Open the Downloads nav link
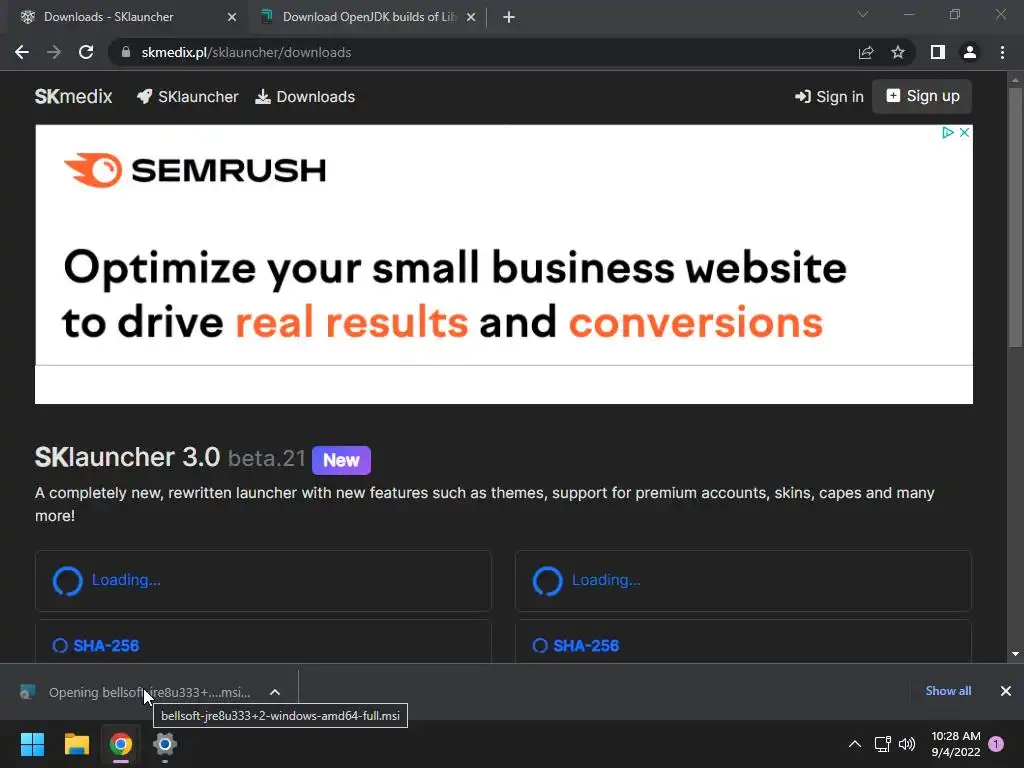Image resolution: width=1024 pixels, height=768 pixels. click(305, 97)
